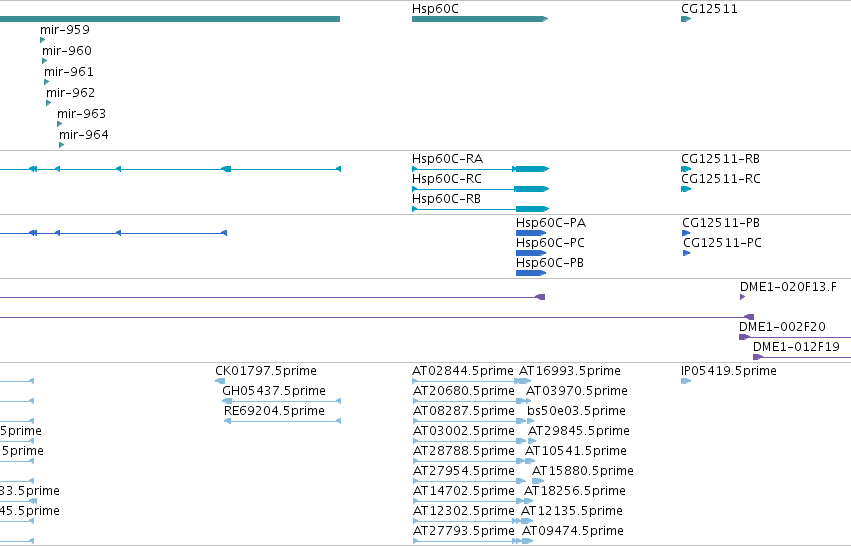Click the AT18256.5prime EST label
This screenshot has width=851, height=546.
pyautogui.click(x=574, y=492)
